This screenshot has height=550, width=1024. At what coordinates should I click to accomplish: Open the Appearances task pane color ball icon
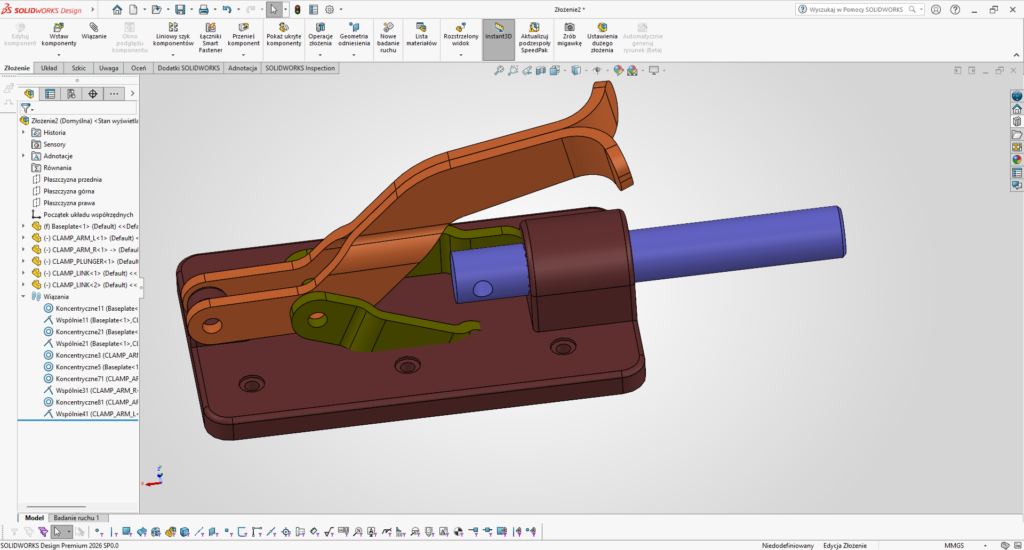1017,160
